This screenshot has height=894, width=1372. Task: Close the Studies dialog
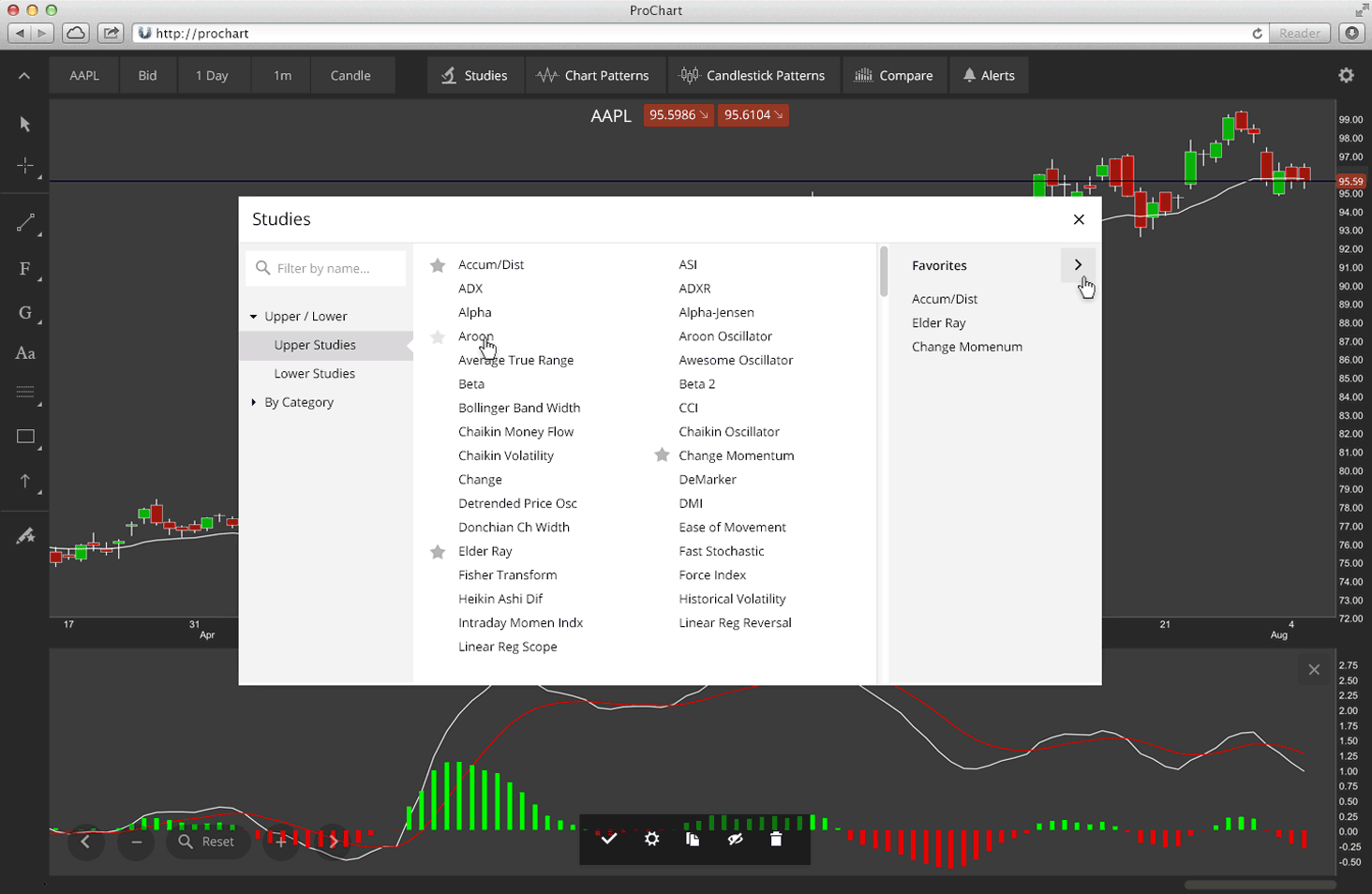tap(1079, 219)
